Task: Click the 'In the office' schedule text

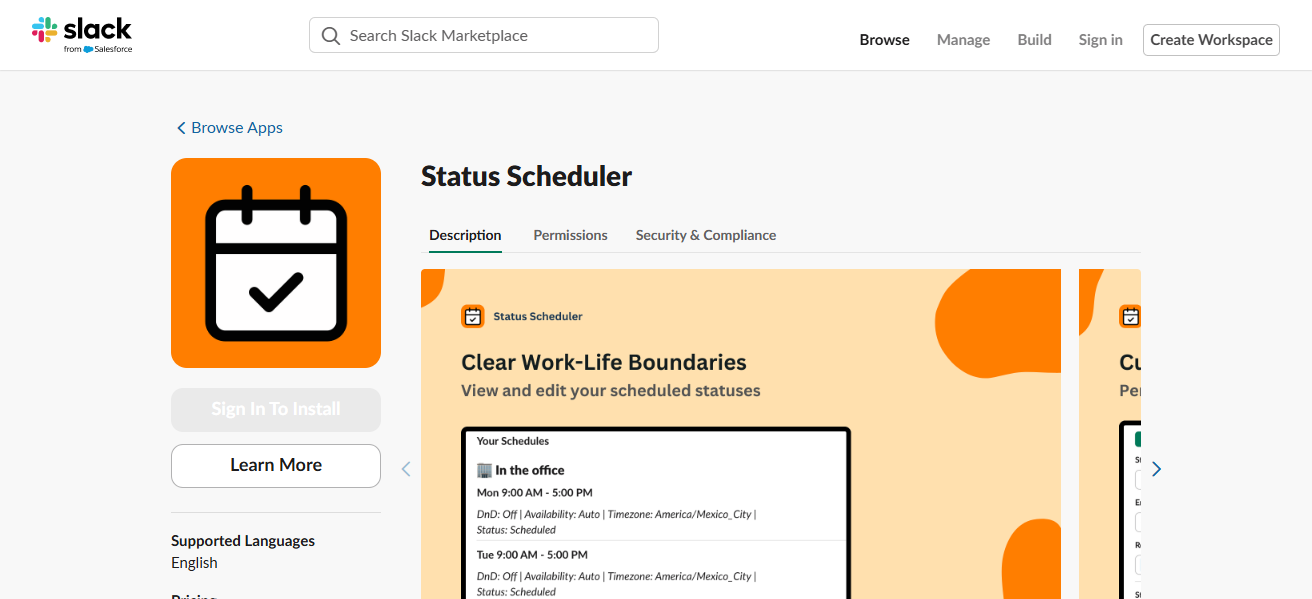Action: [x=530, y=470]
